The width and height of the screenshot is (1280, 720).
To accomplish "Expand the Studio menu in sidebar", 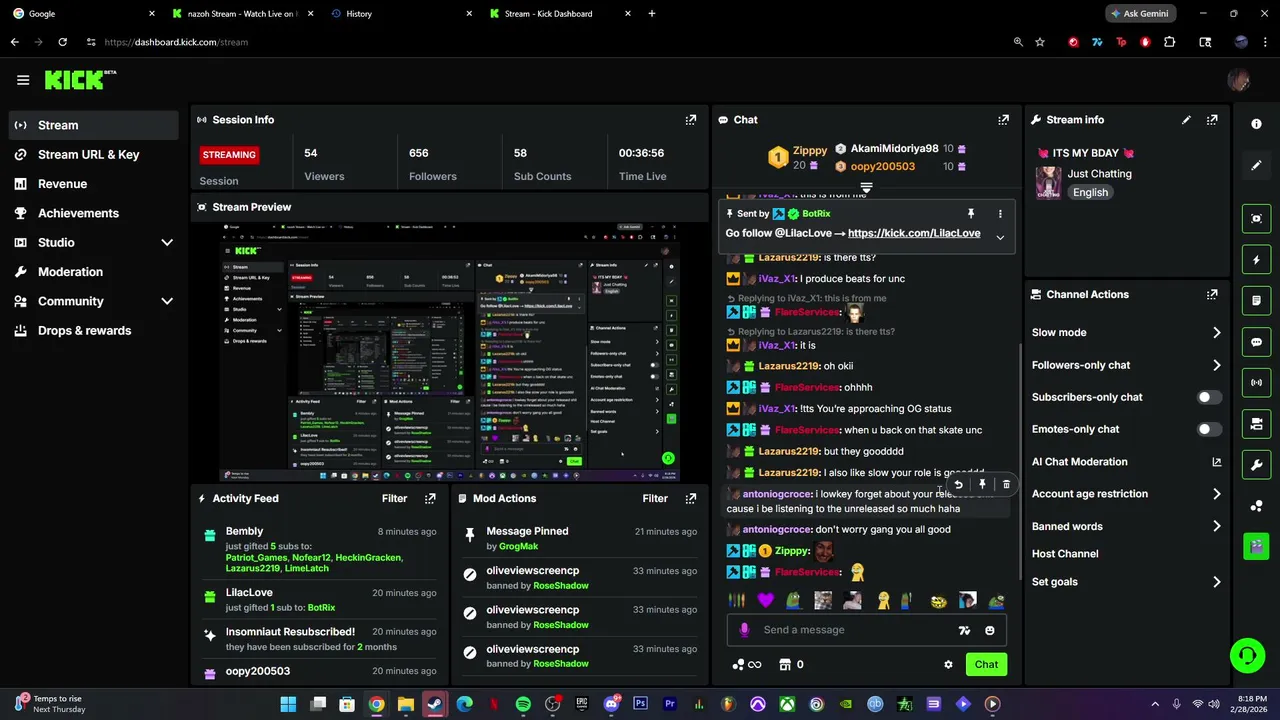I will coord(167,243).
